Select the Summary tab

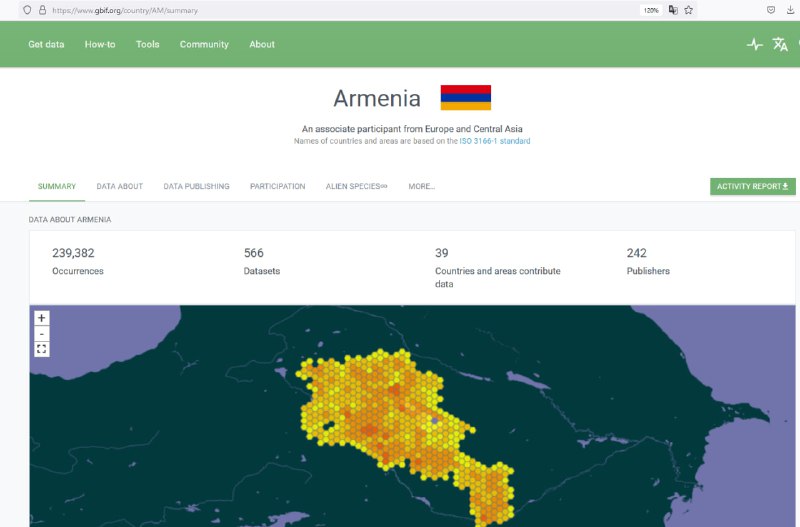57,186
